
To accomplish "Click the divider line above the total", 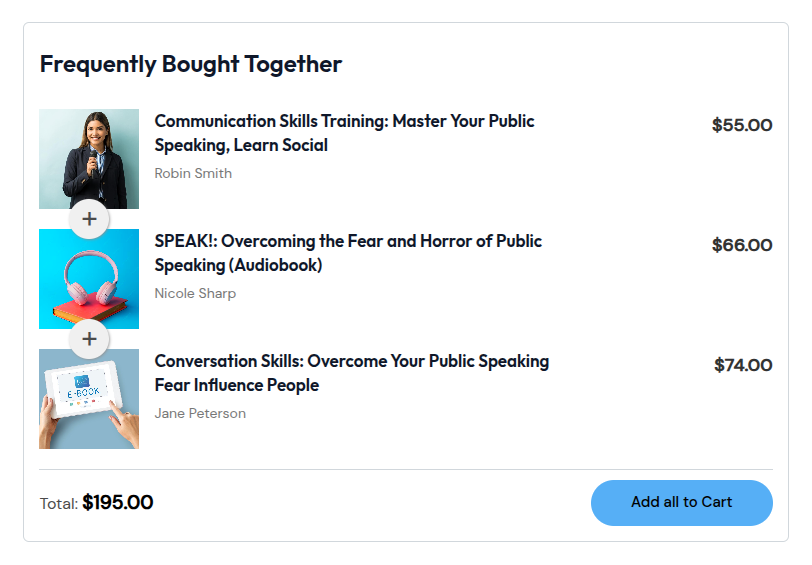I will point(406,469).
